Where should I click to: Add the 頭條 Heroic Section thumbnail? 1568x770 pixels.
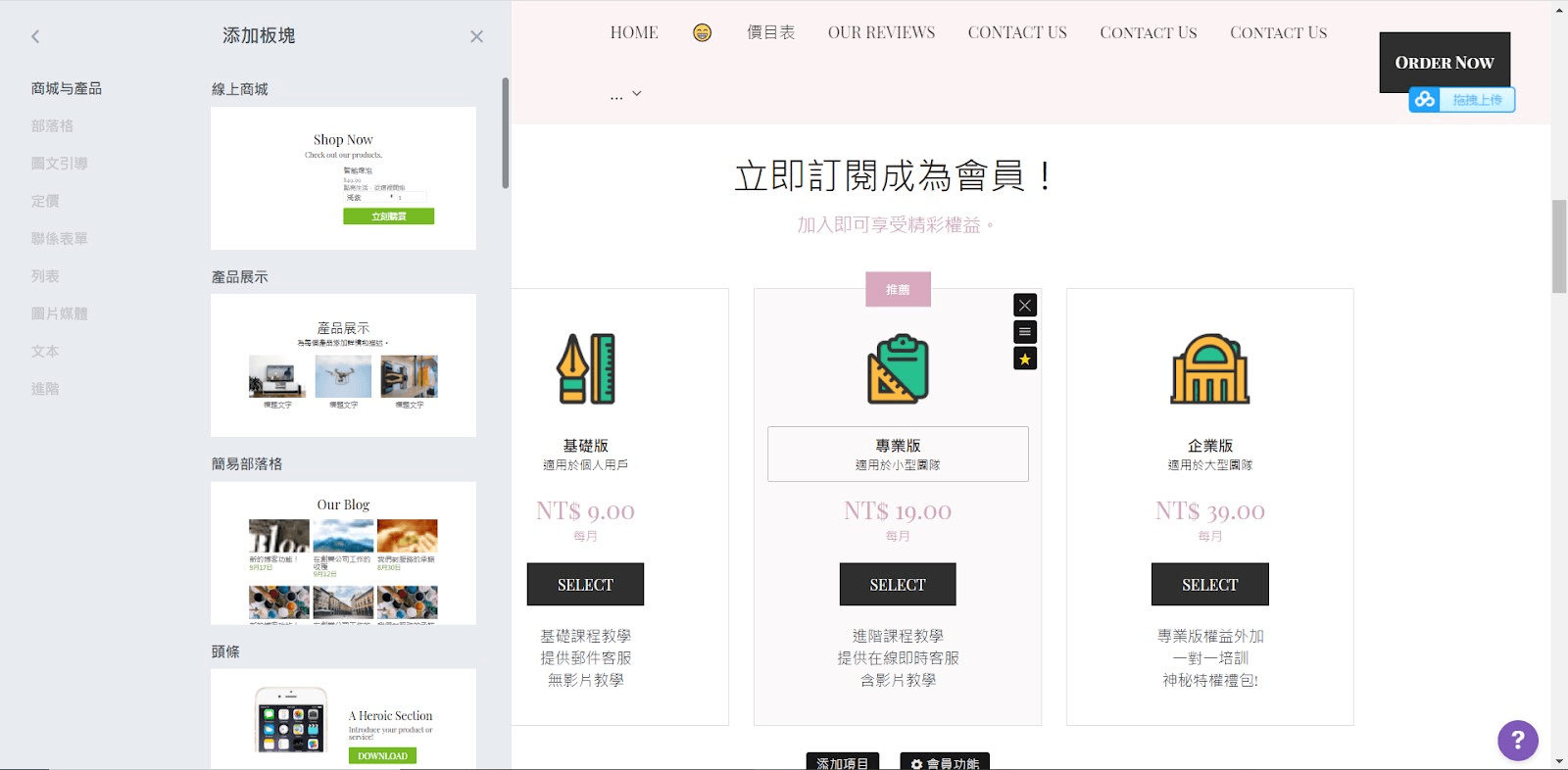tap(343, 719)
